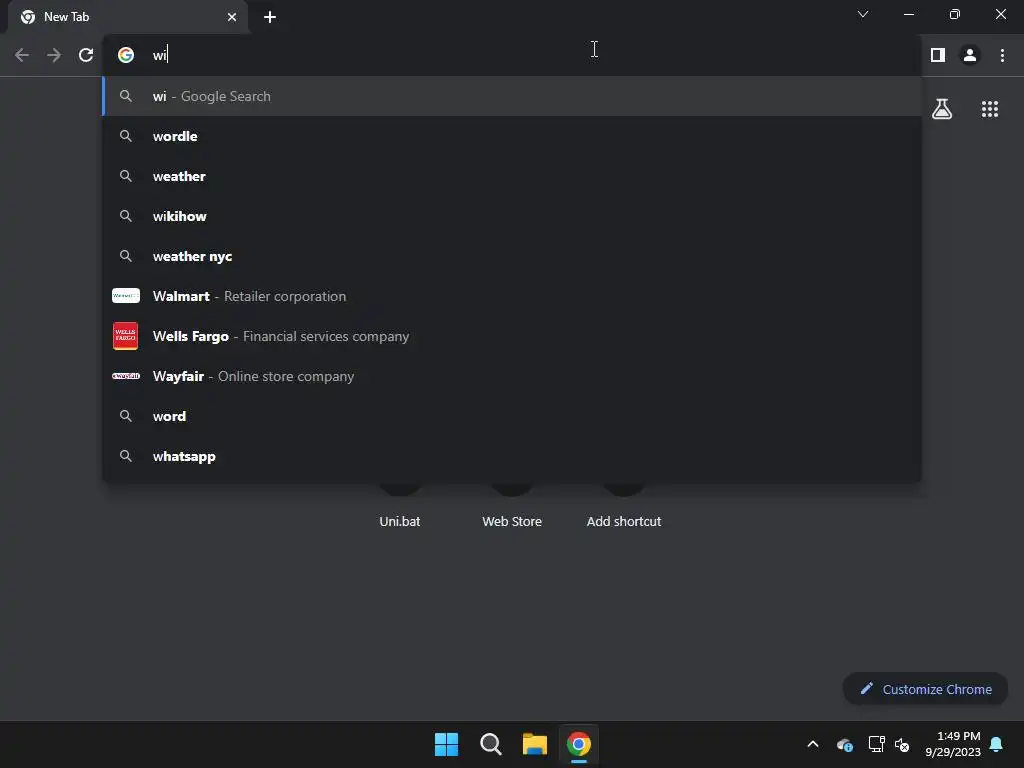Reload the page with refresh icon
The image size is (1024, 768).
pos(86,55)
